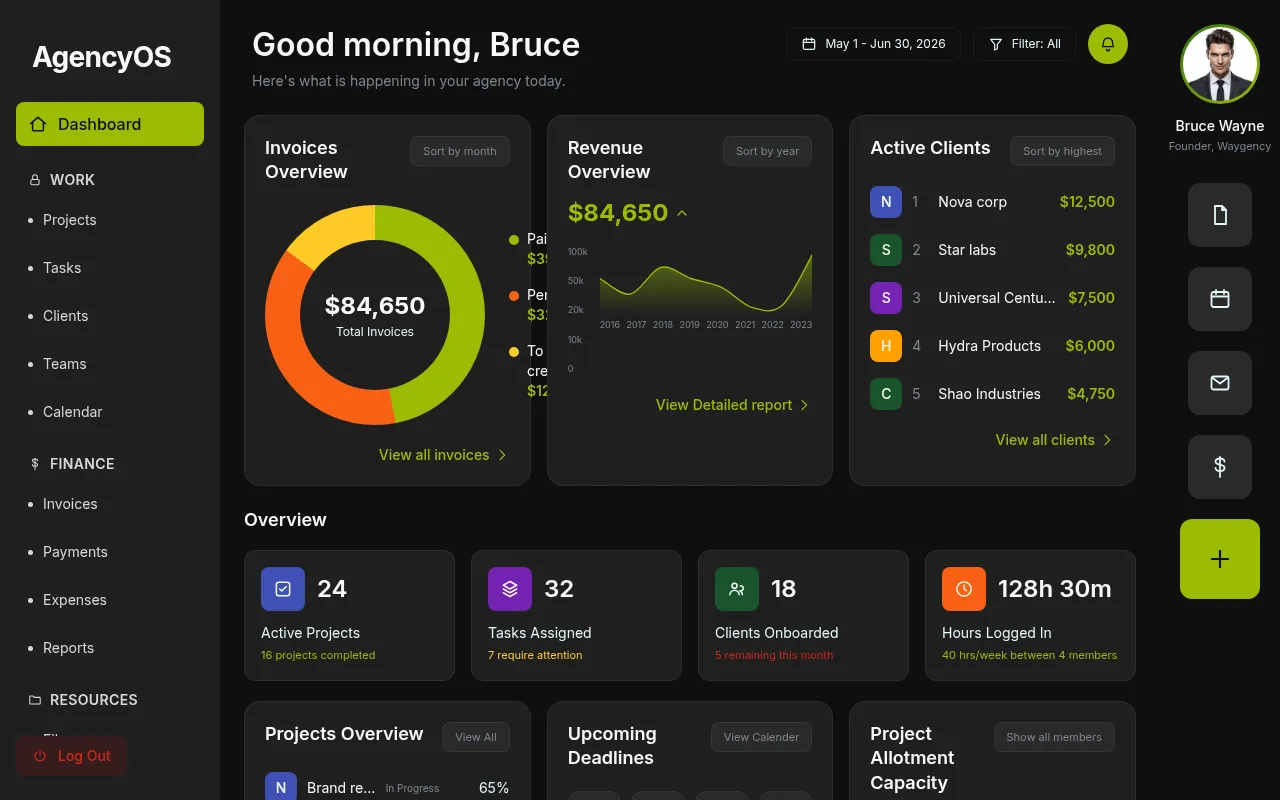Open the calendar icon in right panel
This screenshot has height=800, width=1280.
click(1220, 299)
